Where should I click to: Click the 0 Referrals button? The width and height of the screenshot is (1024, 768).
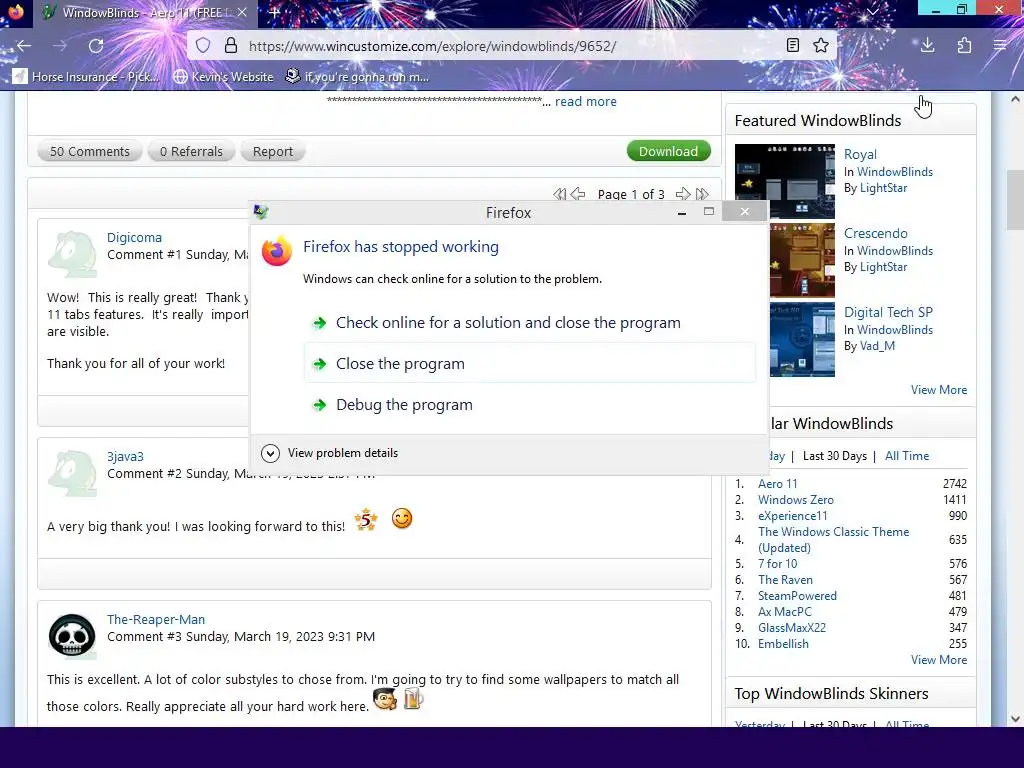pyautogui.click(x=191, y=152)
